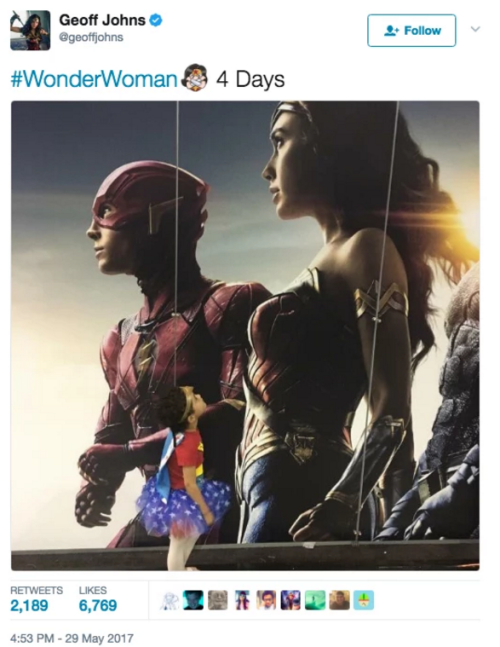Open the long-haired woman liker avatar
The width and height of the screenshot is (500, 647).
(242, 600)
